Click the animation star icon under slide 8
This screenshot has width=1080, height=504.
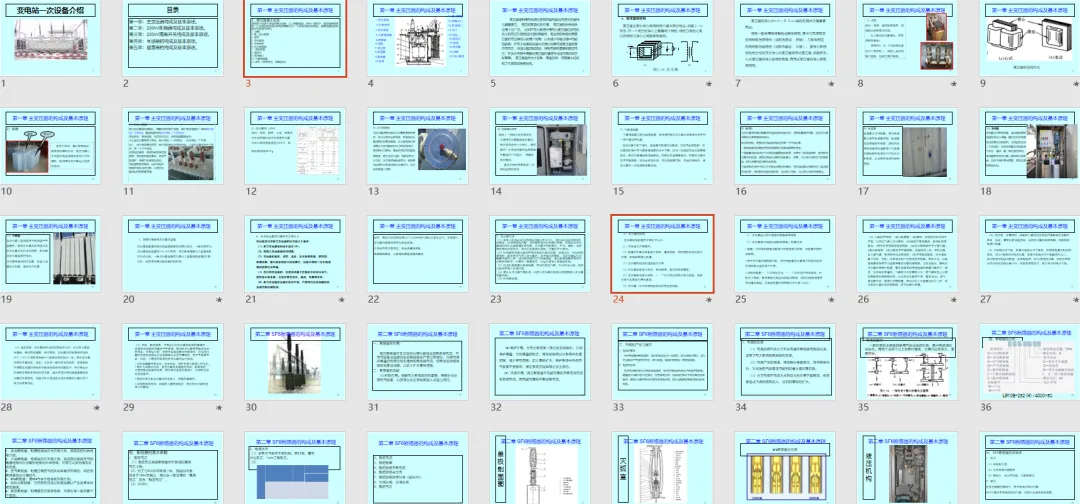[x=954, y=84]
